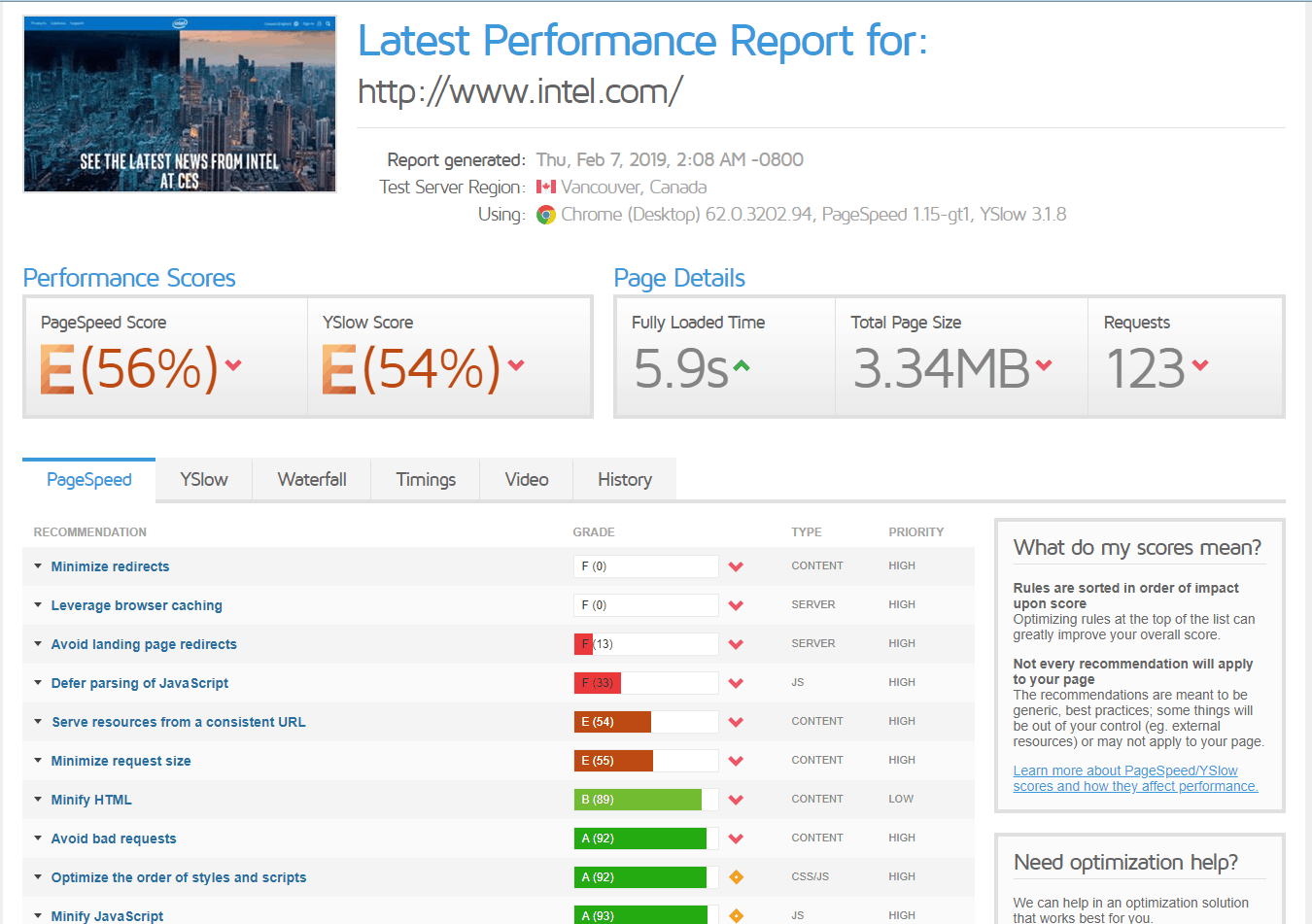The width and height of the screenshot is (1312, 924).
Task: Click red trend arrow in Minimize request size row
Action: [x=736, y=761]
